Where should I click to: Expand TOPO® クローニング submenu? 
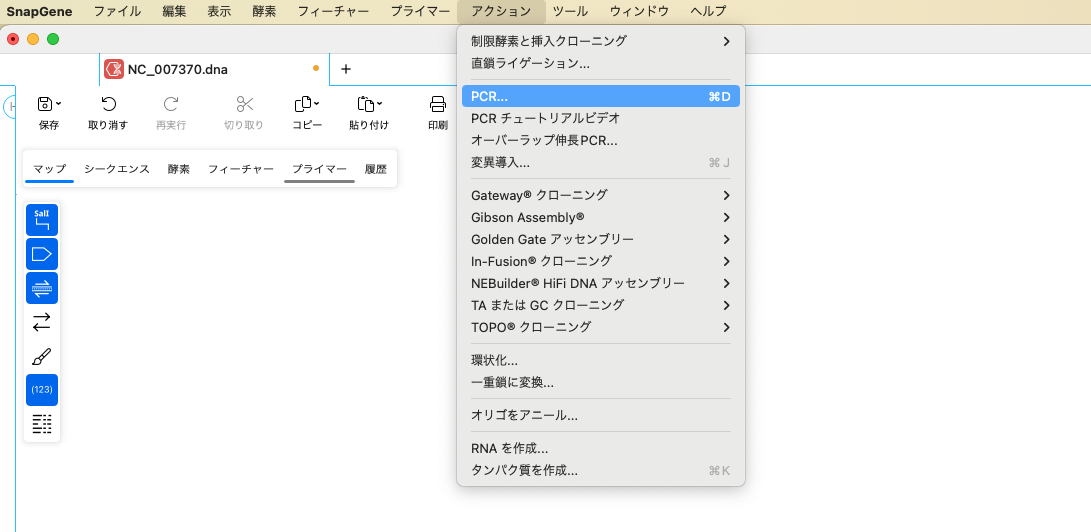600,327
